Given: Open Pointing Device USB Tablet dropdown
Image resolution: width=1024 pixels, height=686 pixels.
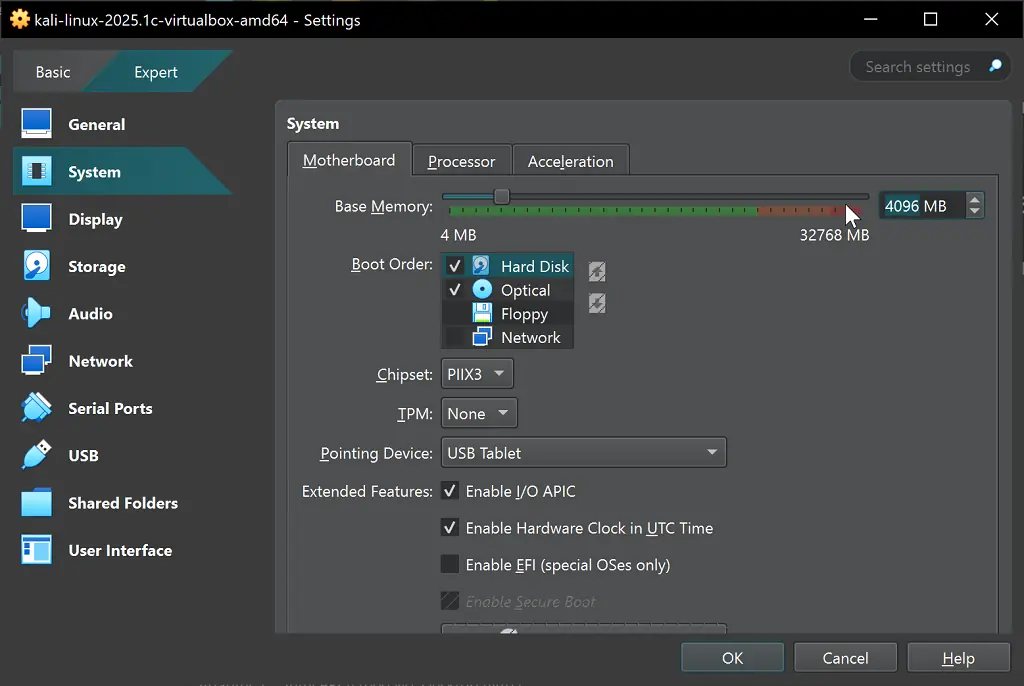Looking at the screenshot, I should [583, 452].
